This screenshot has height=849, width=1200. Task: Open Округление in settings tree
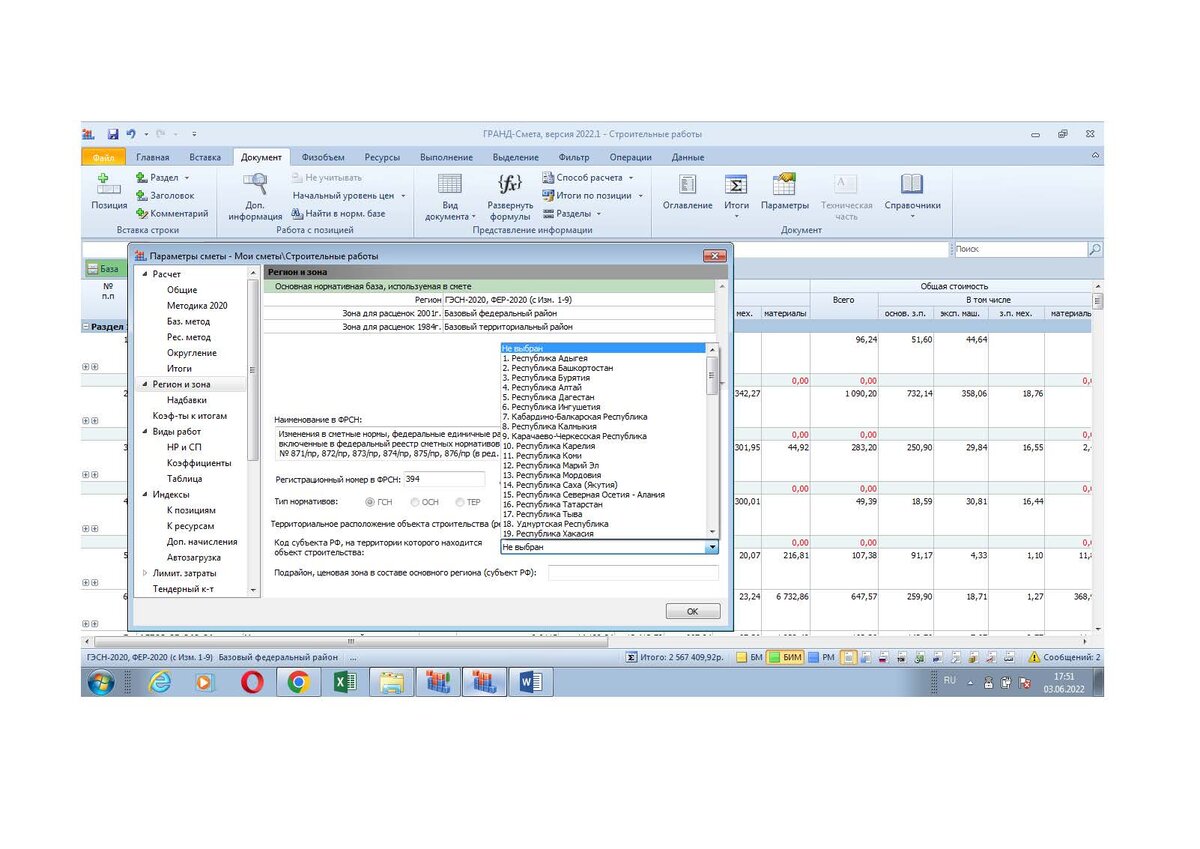pyautogui.click(x=191, y=353)
